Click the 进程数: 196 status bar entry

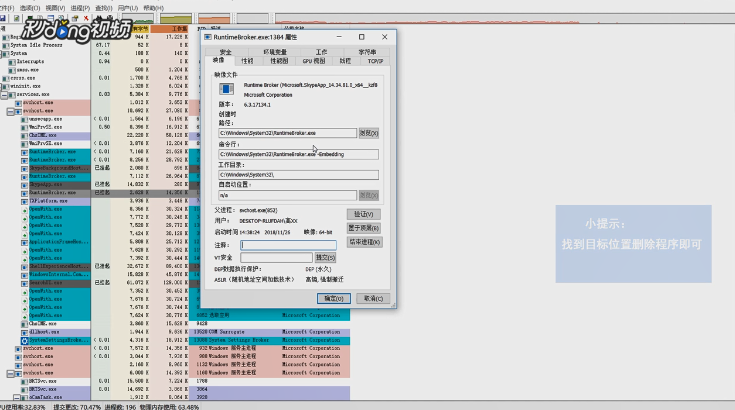click(120, 407)
